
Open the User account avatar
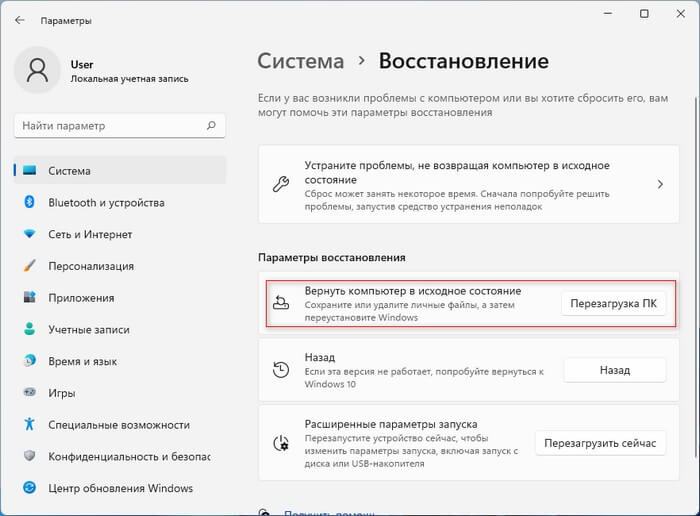coord(37,70)
